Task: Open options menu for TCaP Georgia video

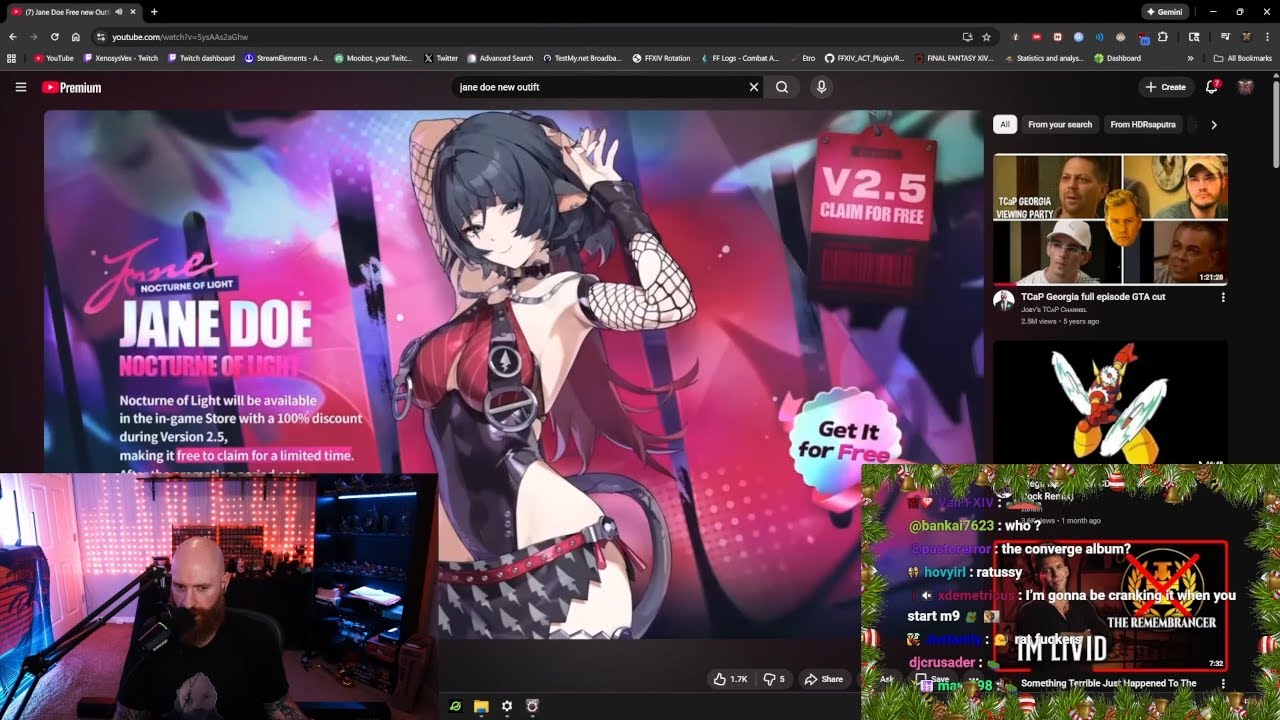Action: tap(1223, 297)
